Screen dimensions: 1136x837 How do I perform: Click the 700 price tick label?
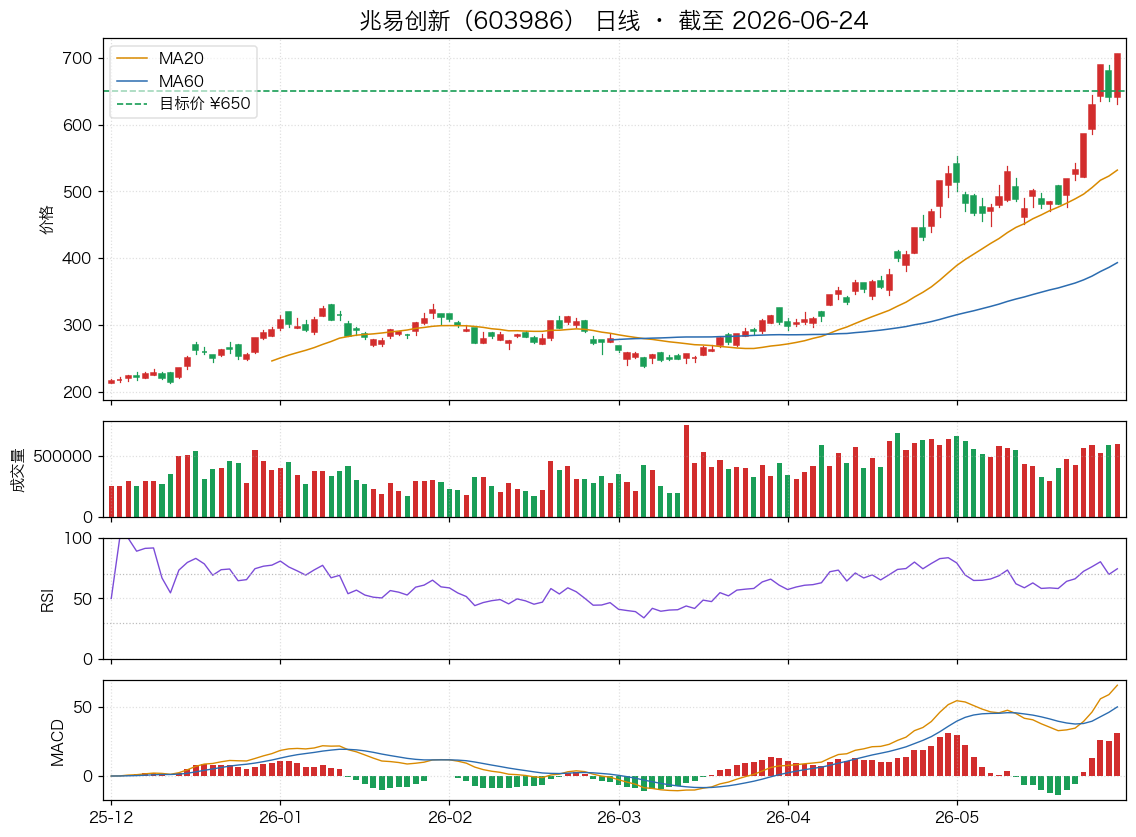click(x=77, y=58)
